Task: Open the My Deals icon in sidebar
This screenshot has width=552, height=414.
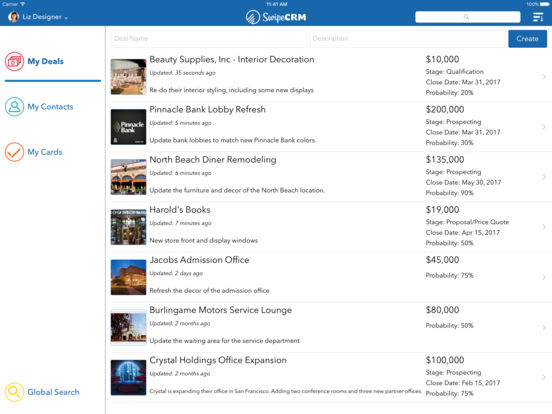Action: (14, 61)
